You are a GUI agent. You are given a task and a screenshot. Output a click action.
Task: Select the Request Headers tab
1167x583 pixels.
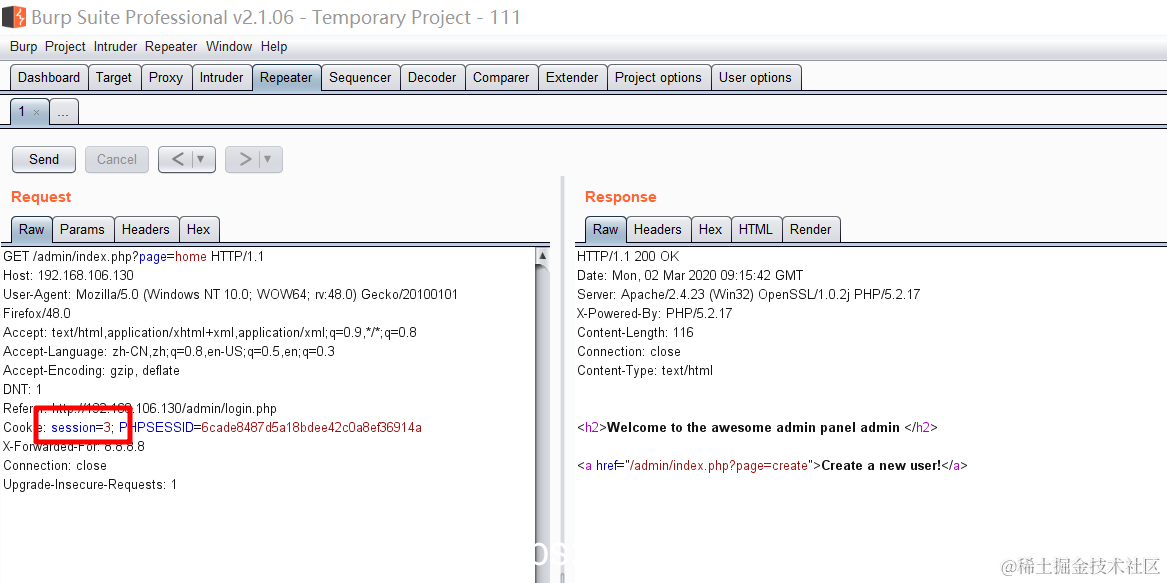(x=147, y=229)
